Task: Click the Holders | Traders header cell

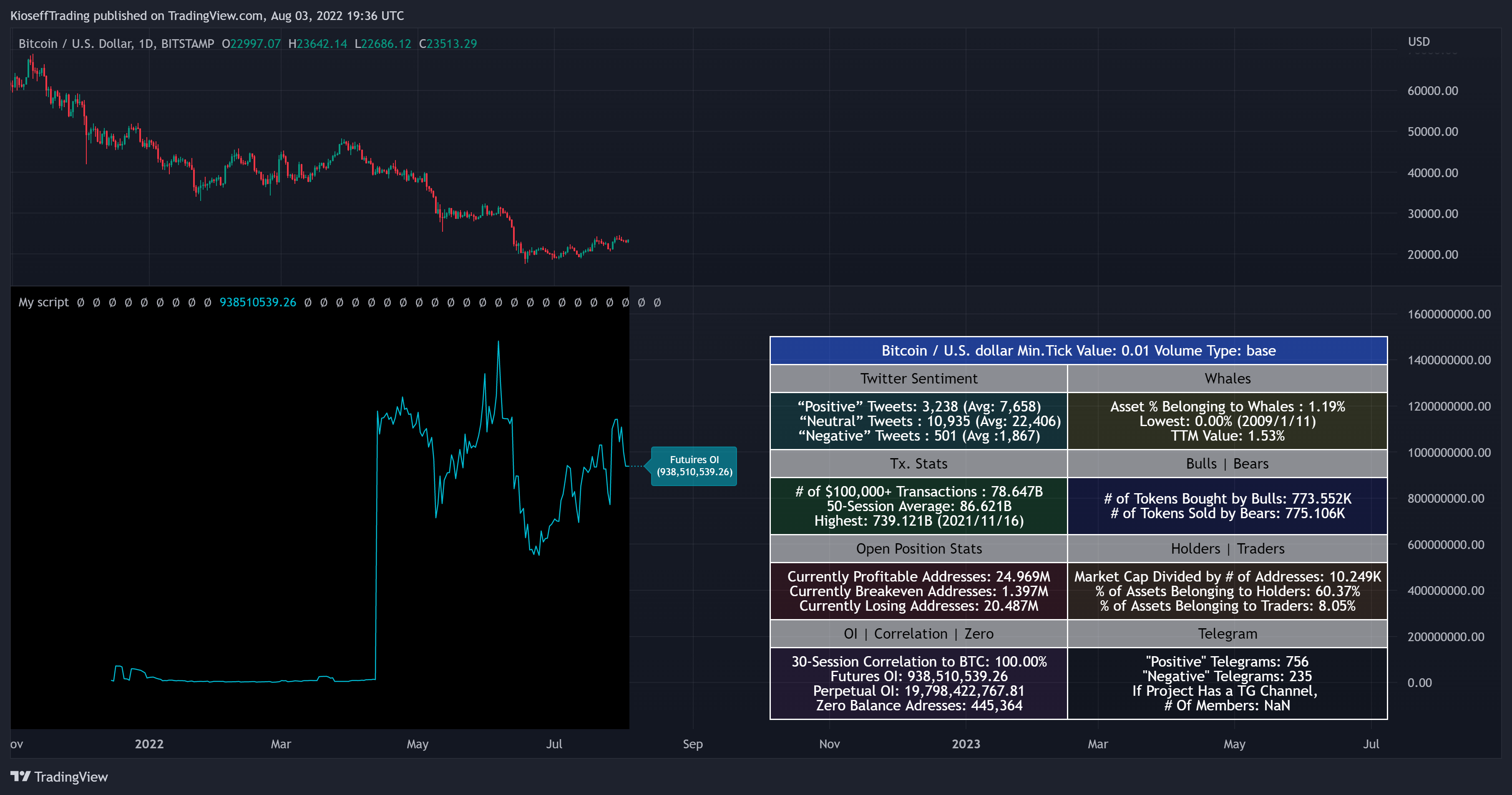Action: [1227, 549]
